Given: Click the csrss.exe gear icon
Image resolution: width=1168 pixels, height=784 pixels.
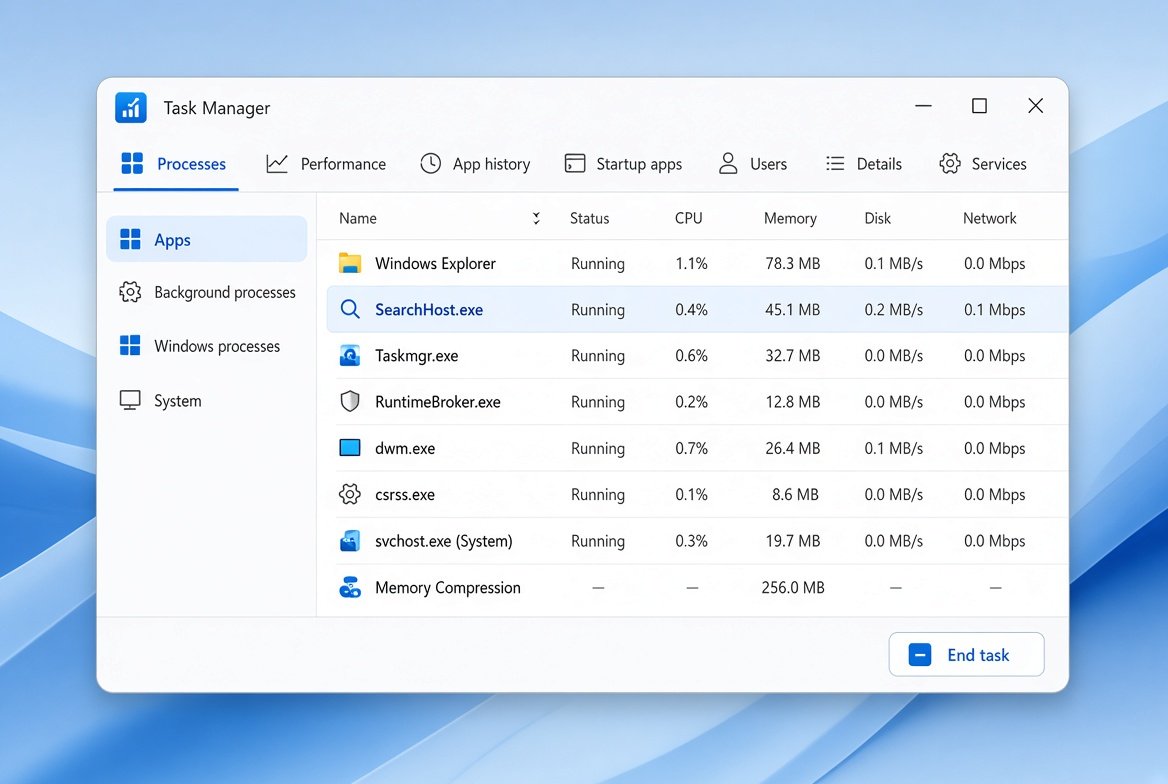Looking at the screenshot, I should (x=350, y=494).
